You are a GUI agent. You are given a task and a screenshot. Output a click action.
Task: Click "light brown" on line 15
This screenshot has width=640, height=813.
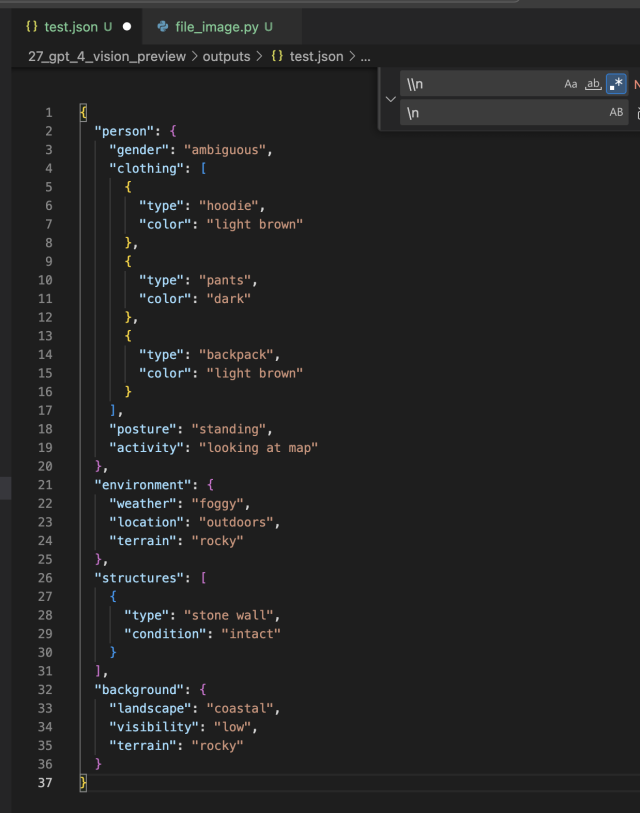(255, 373)
